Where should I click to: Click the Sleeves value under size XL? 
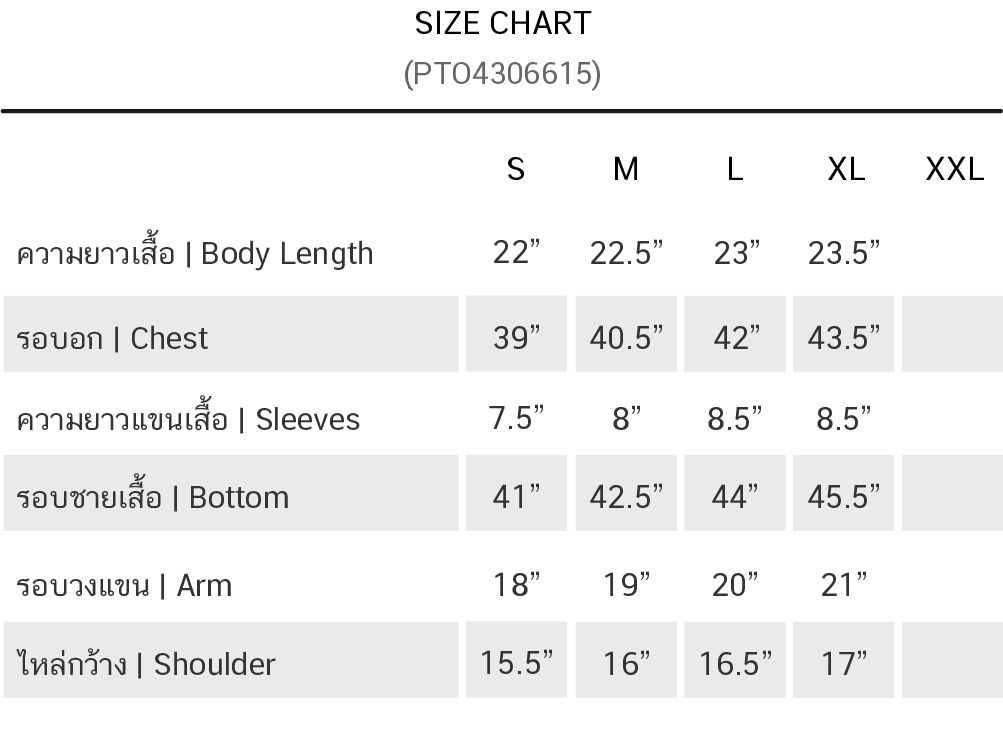click(x=844, y=418)
